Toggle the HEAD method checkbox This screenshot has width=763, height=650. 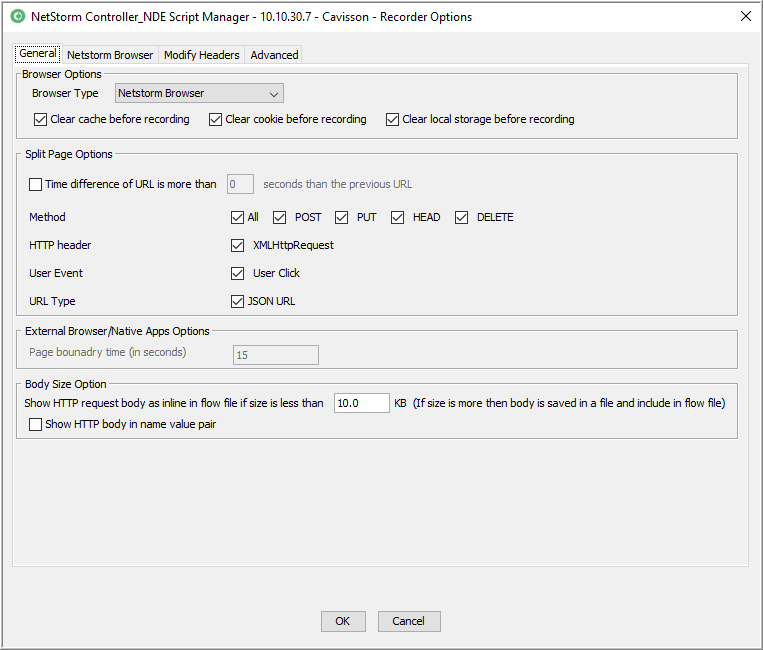(397, 217)
